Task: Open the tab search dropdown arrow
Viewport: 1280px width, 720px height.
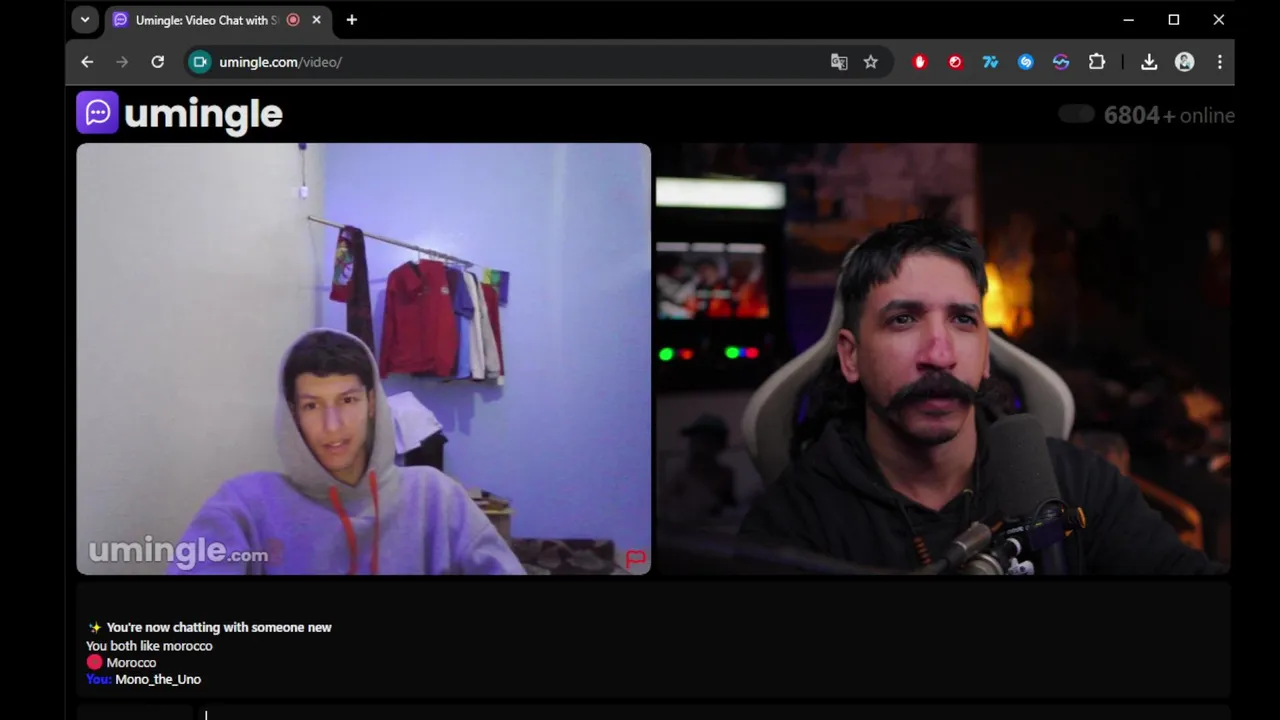Action: [85, 20]
